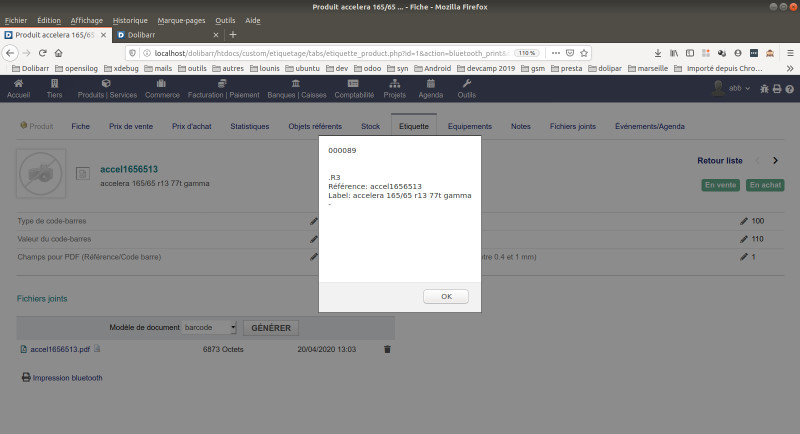This screenshot has width=800, height=434.
Task: Open the Marque-pages menu
Action: 181,20
